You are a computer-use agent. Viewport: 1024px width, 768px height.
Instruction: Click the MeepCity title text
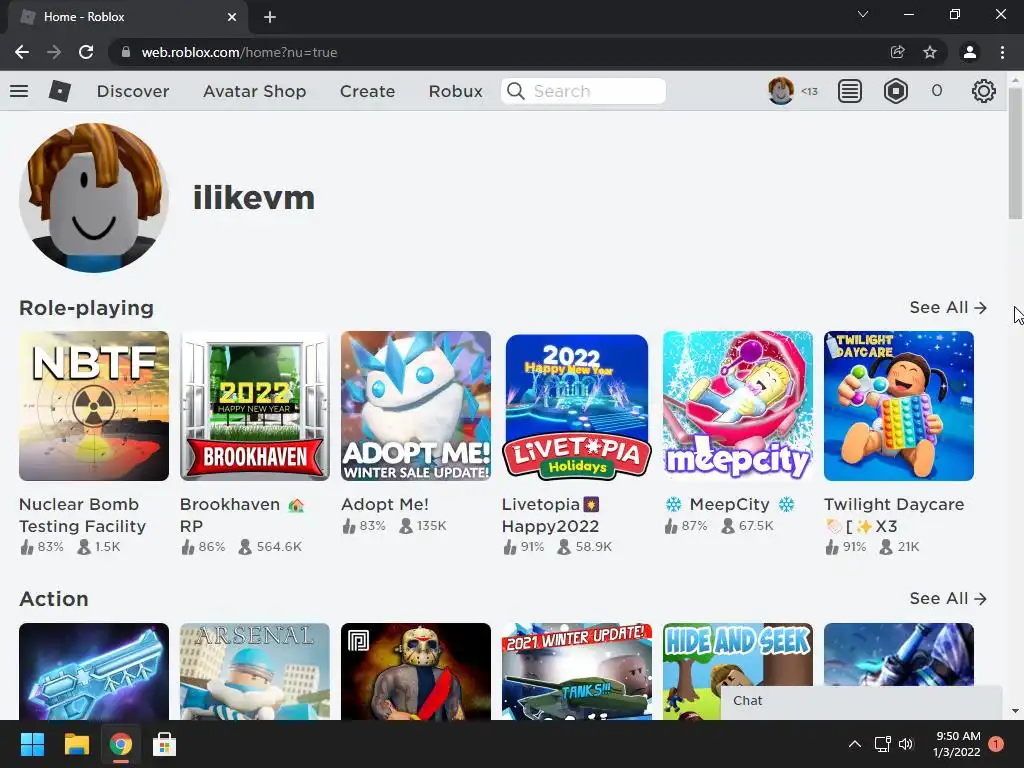(x=729, y=504)
